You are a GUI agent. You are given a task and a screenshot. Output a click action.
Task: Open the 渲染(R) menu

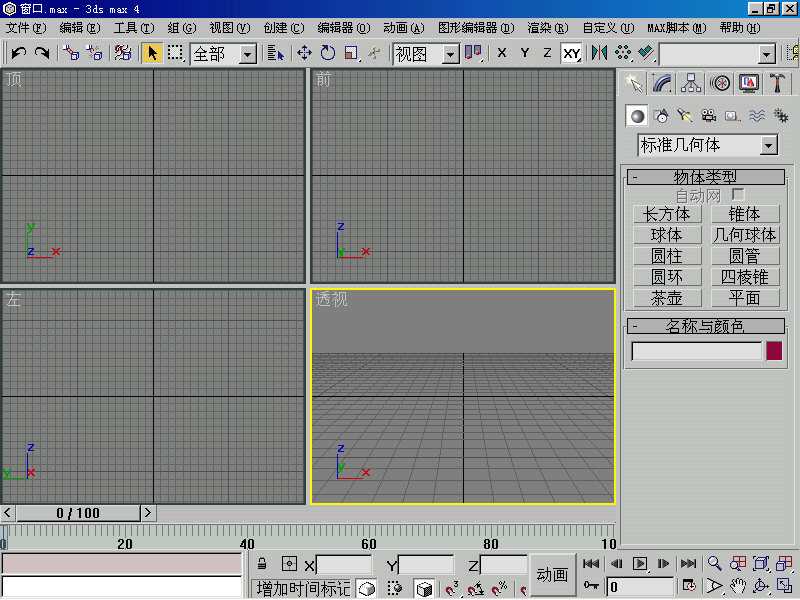pos(549,28)
